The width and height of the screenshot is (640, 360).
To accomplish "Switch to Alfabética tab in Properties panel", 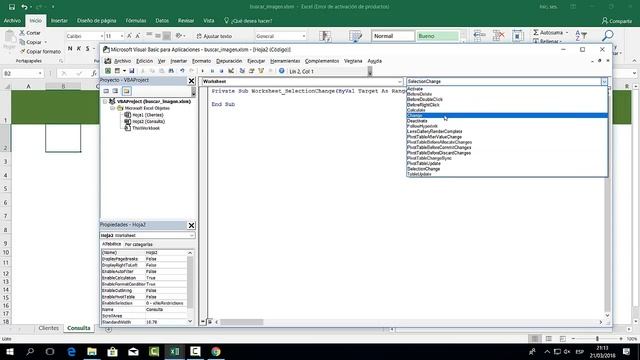I will 111,244.
